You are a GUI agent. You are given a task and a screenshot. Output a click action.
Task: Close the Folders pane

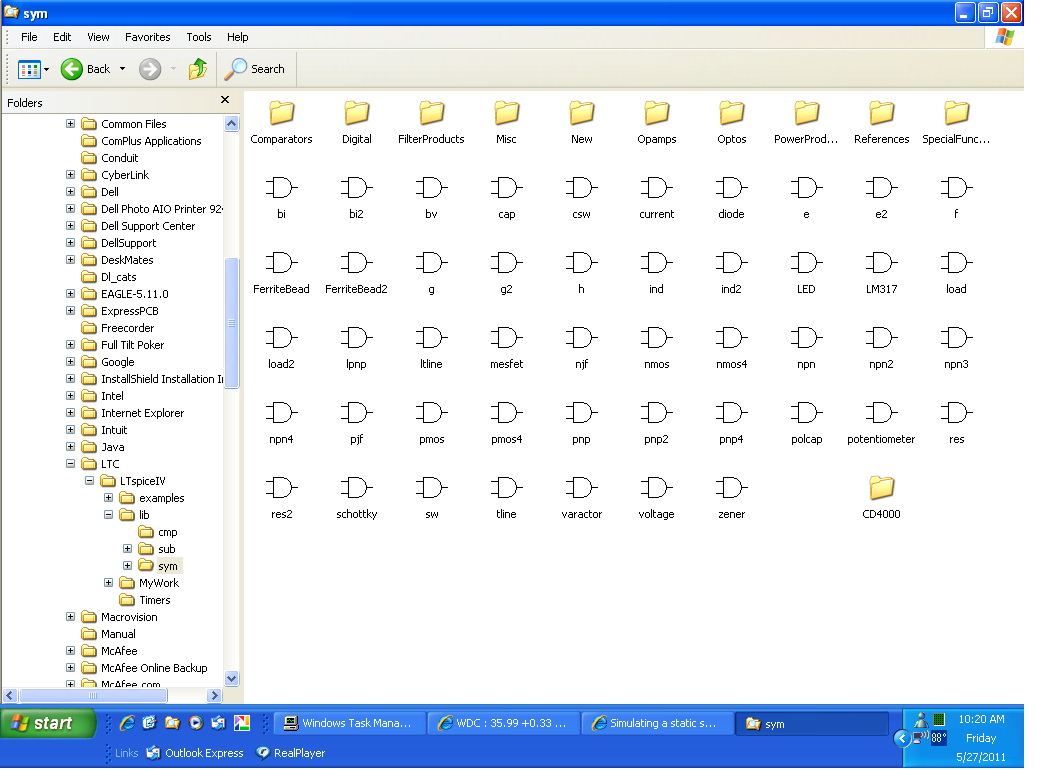pos(225,100)
